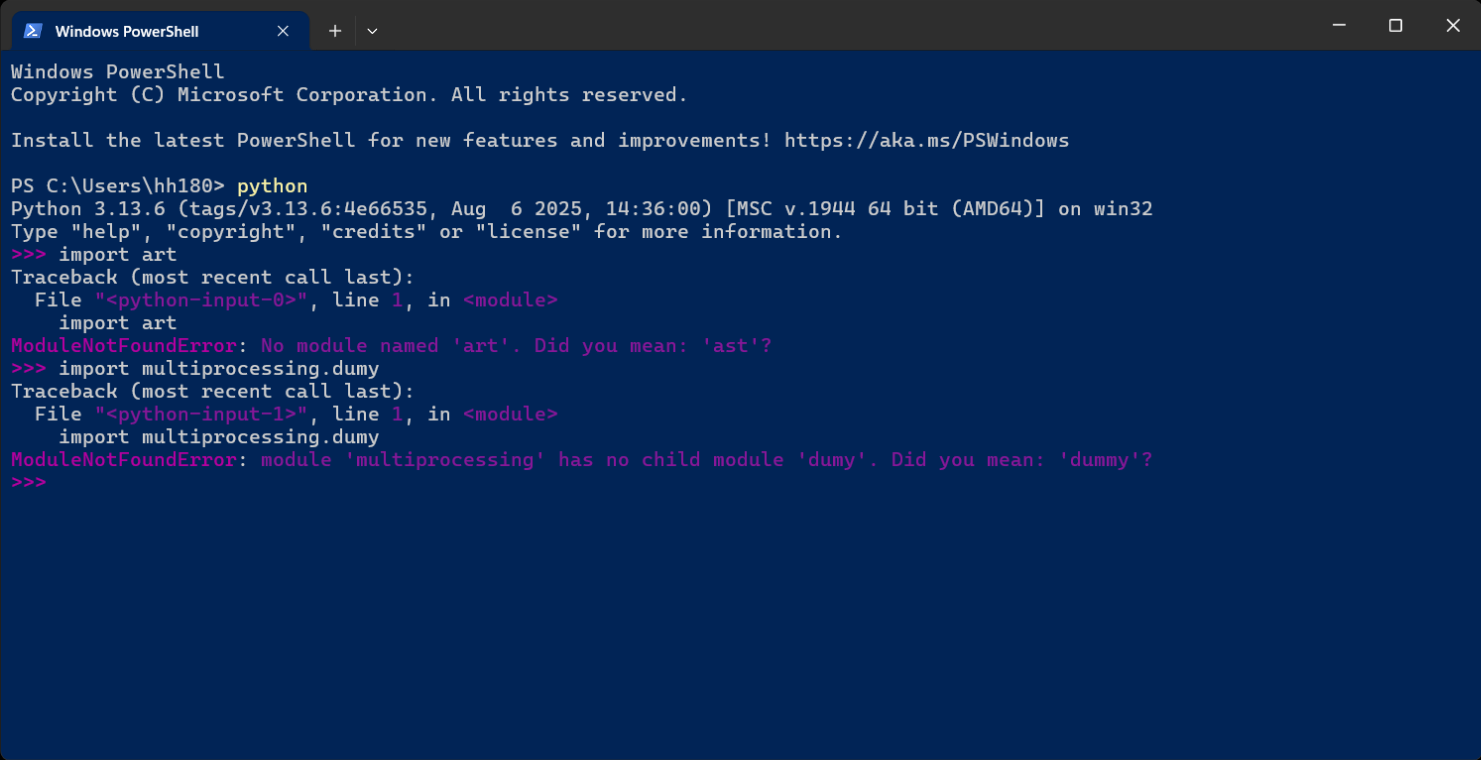Viewport: 1481px width, 760px height.
Task: Open the https://aka.ms/PSWindows link
Action: pos(926,140)
